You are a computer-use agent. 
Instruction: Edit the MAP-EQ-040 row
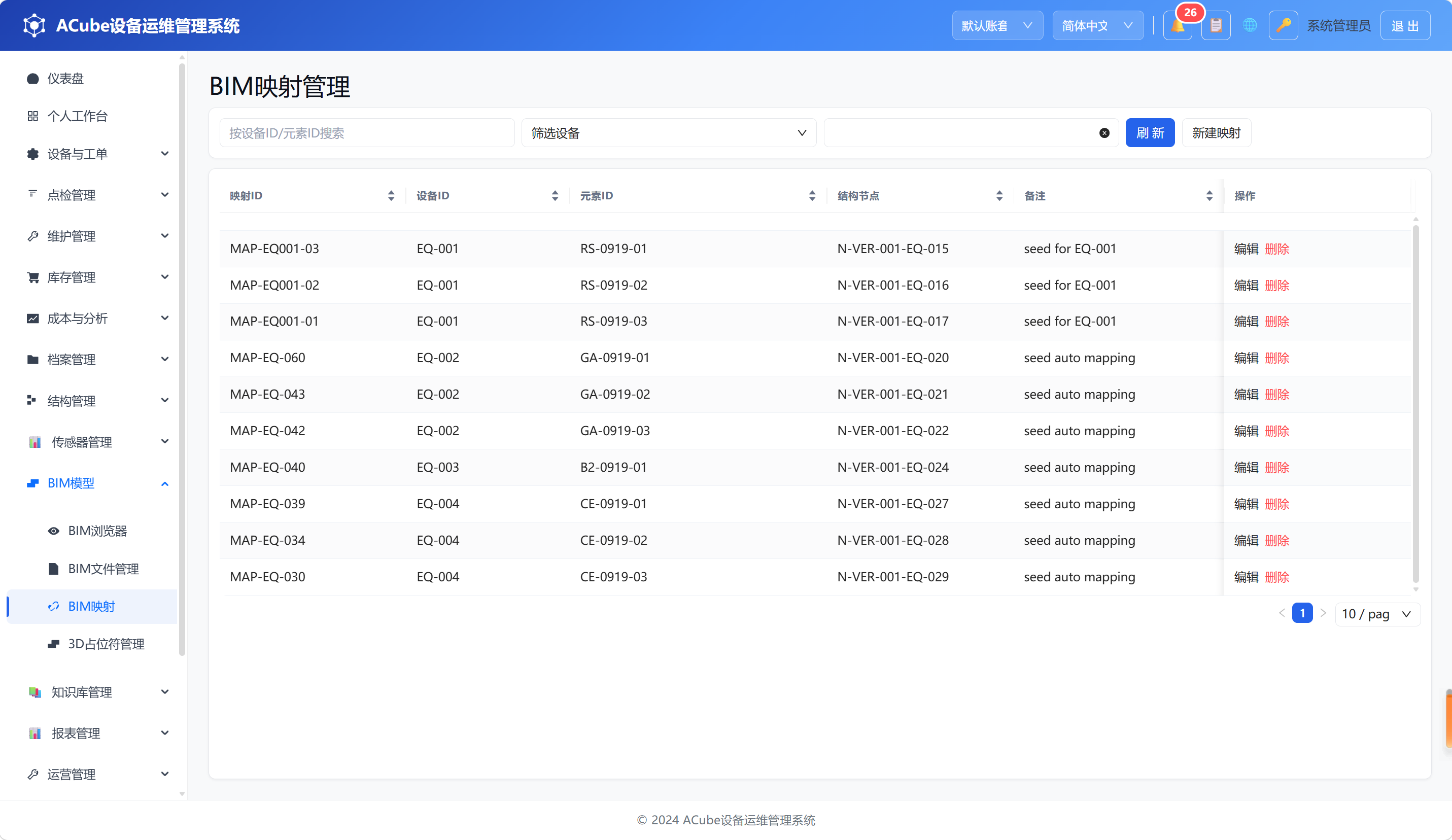tap(1246, 467)
